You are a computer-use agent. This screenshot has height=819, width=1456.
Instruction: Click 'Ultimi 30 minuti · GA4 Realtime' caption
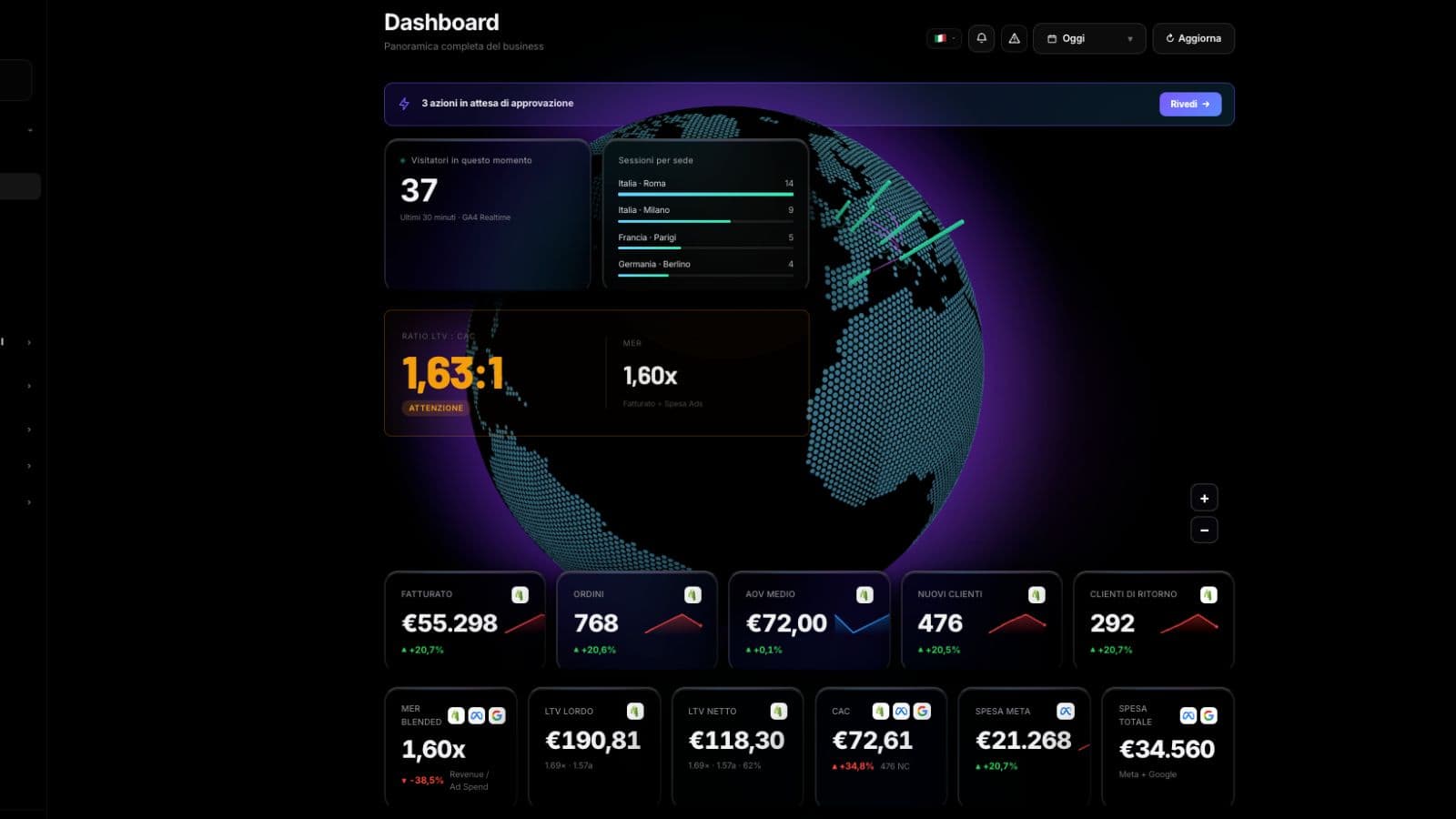pyautogui.click(x=455, y=217)
